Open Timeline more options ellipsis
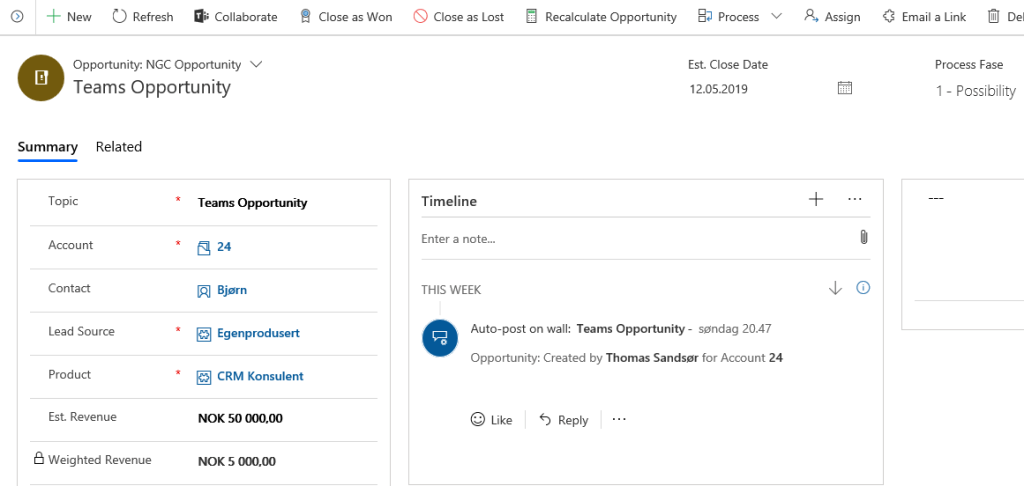This screenshot has height=486, width=1024. 854,200
